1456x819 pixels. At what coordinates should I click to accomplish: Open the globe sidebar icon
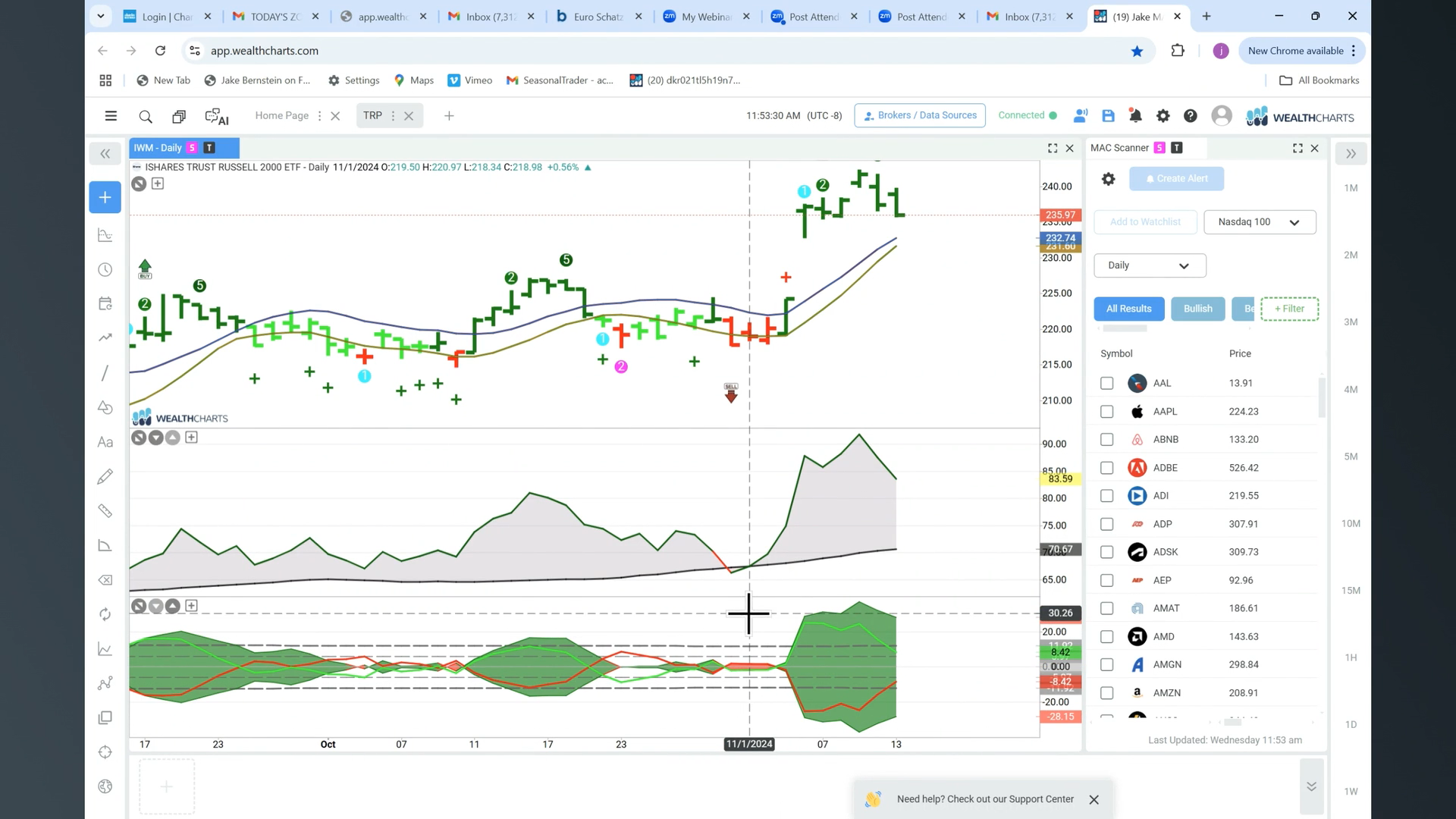coord(105,786)
